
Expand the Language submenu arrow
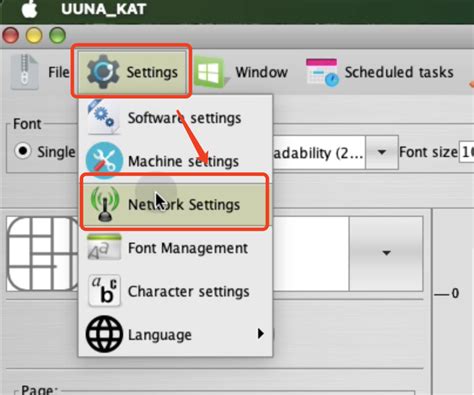(261, 334)
